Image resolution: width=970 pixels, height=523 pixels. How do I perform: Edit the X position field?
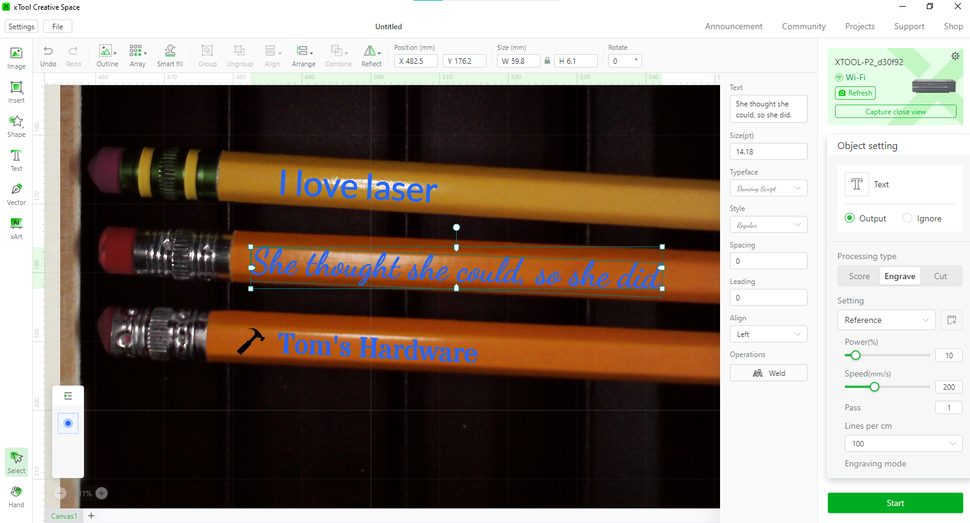pos(416,61)
